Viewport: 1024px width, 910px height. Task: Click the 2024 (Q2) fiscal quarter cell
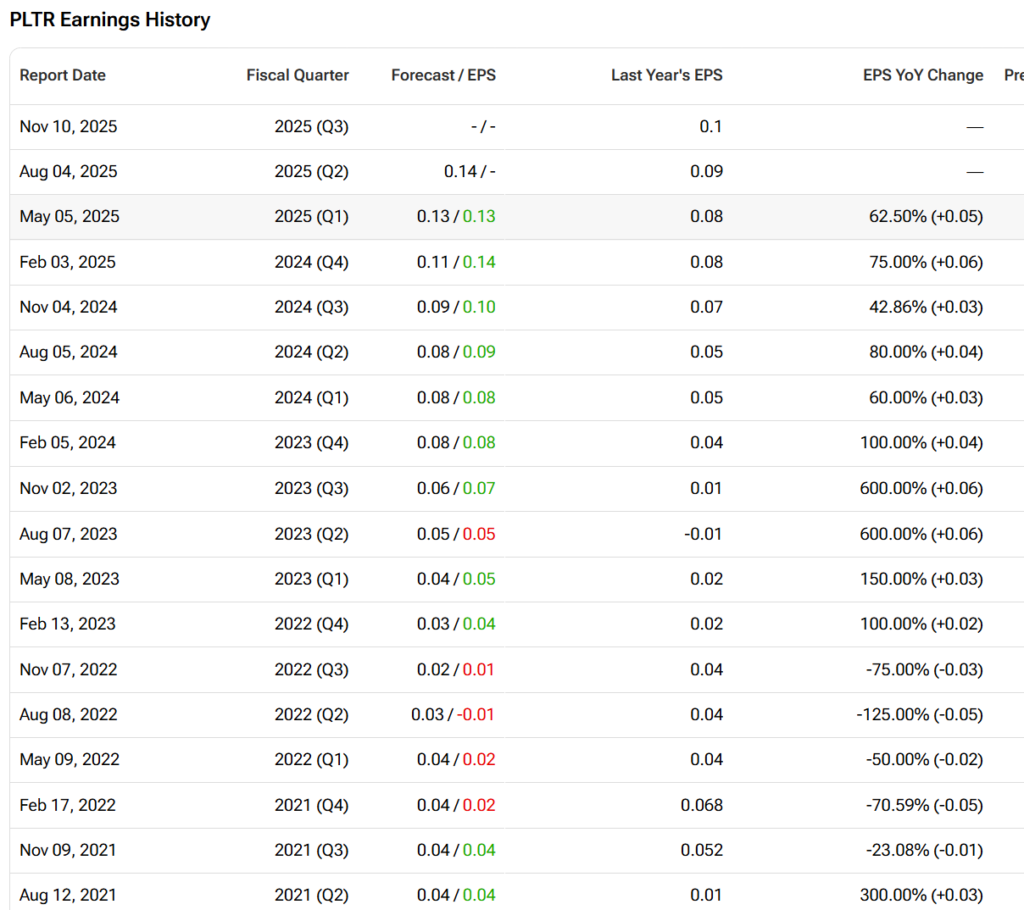[x=312, y=352]
